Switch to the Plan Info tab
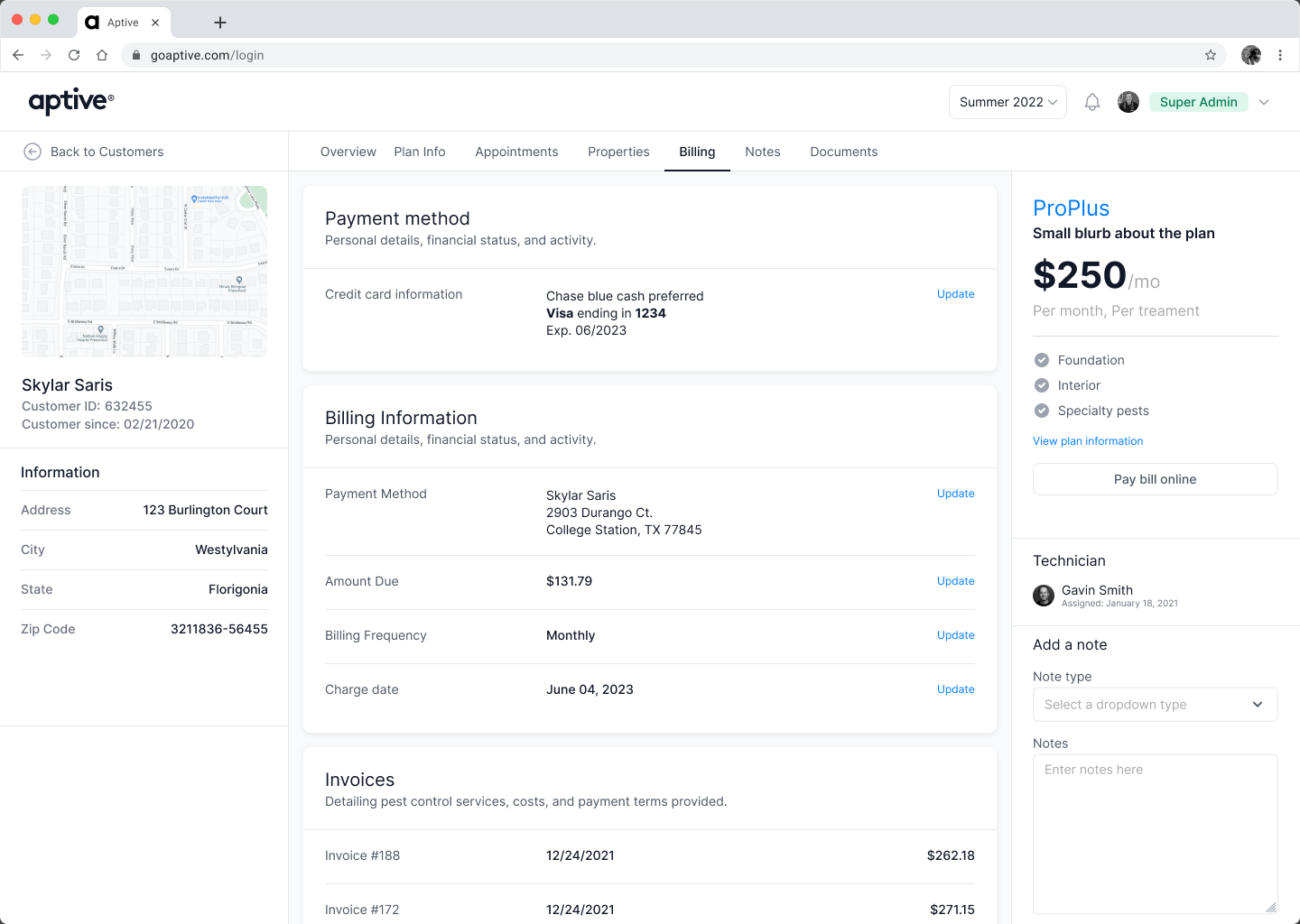This screenshot has height=924, width=1300. [x=420, y=152]
